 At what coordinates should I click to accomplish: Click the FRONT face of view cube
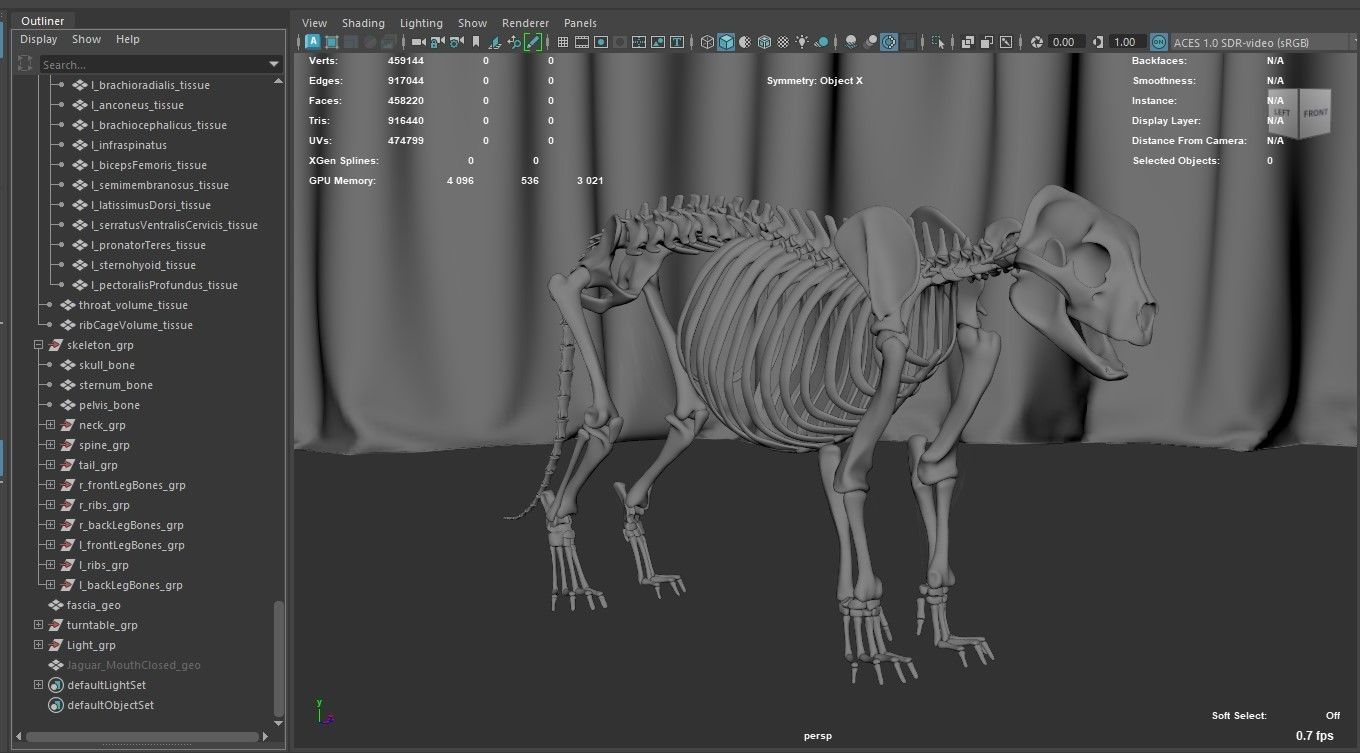pyautogui.click(x=1316, y=114)
